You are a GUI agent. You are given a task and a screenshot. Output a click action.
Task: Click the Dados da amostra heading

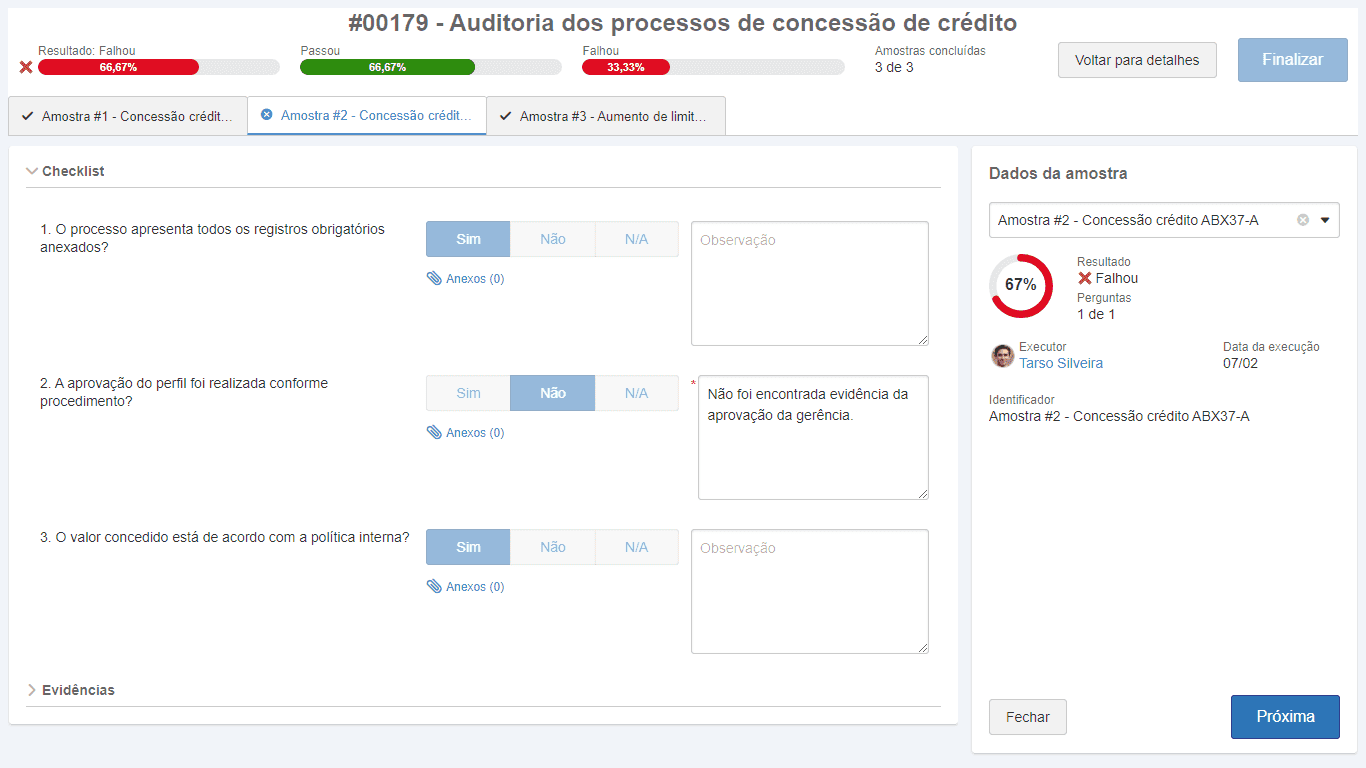pyautogui.click(x=1058, y=173)
